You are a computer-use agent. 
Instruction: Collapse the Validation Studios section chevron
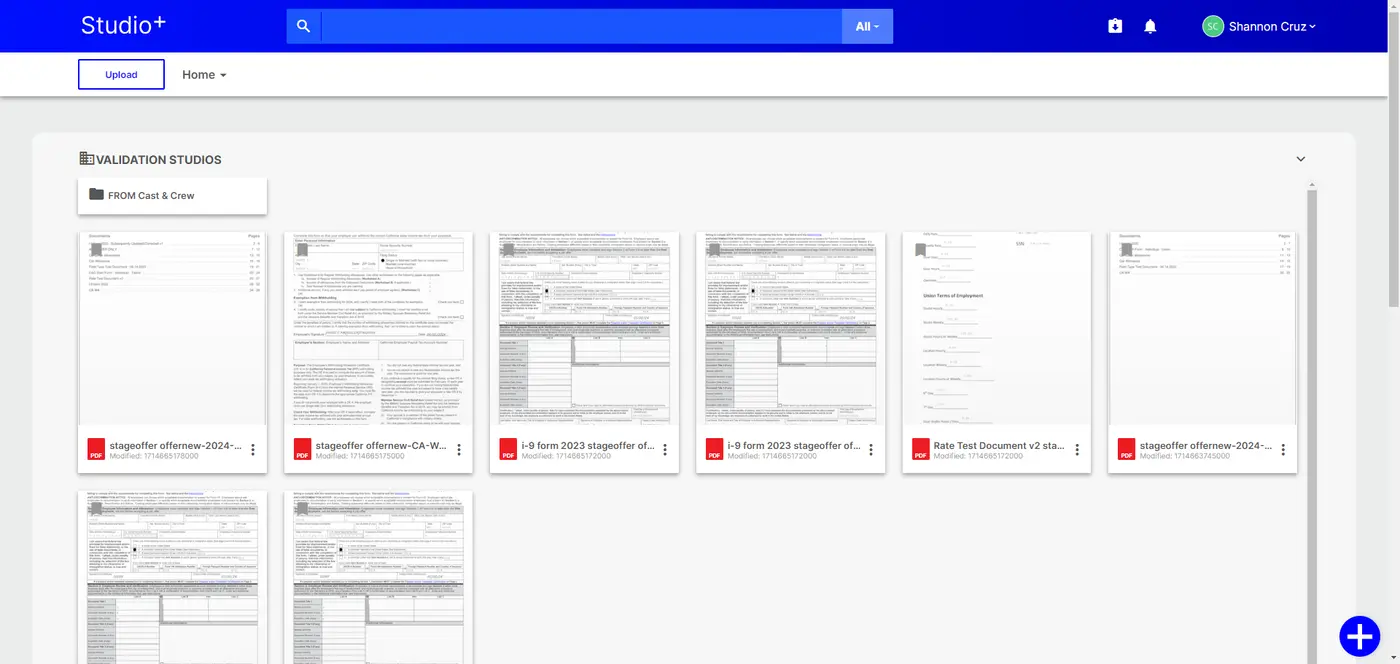click(1301, 159)
